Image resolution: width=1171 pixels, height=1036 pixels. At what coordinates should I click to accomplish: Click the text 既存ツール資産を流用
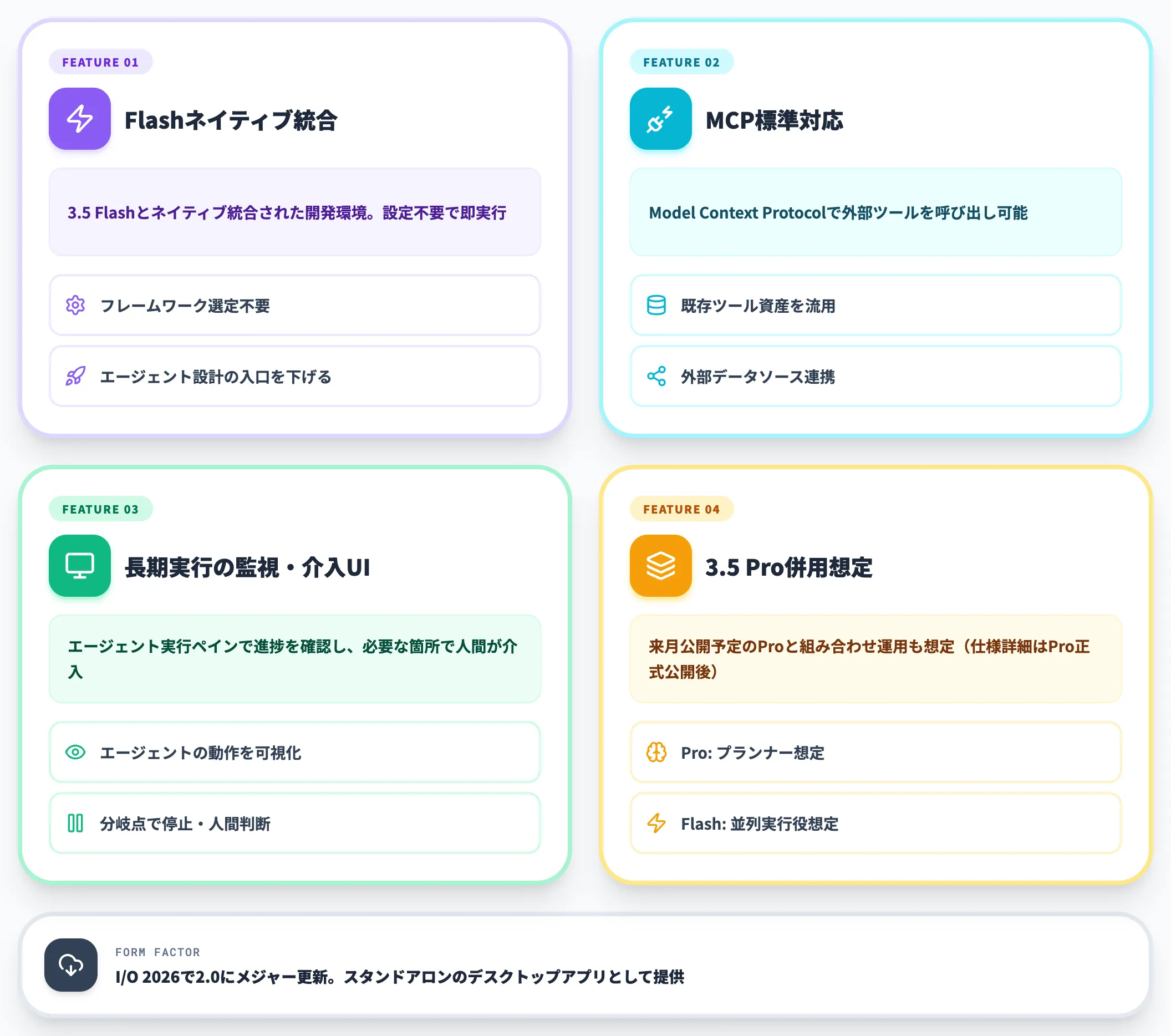(x=758, y=306)
